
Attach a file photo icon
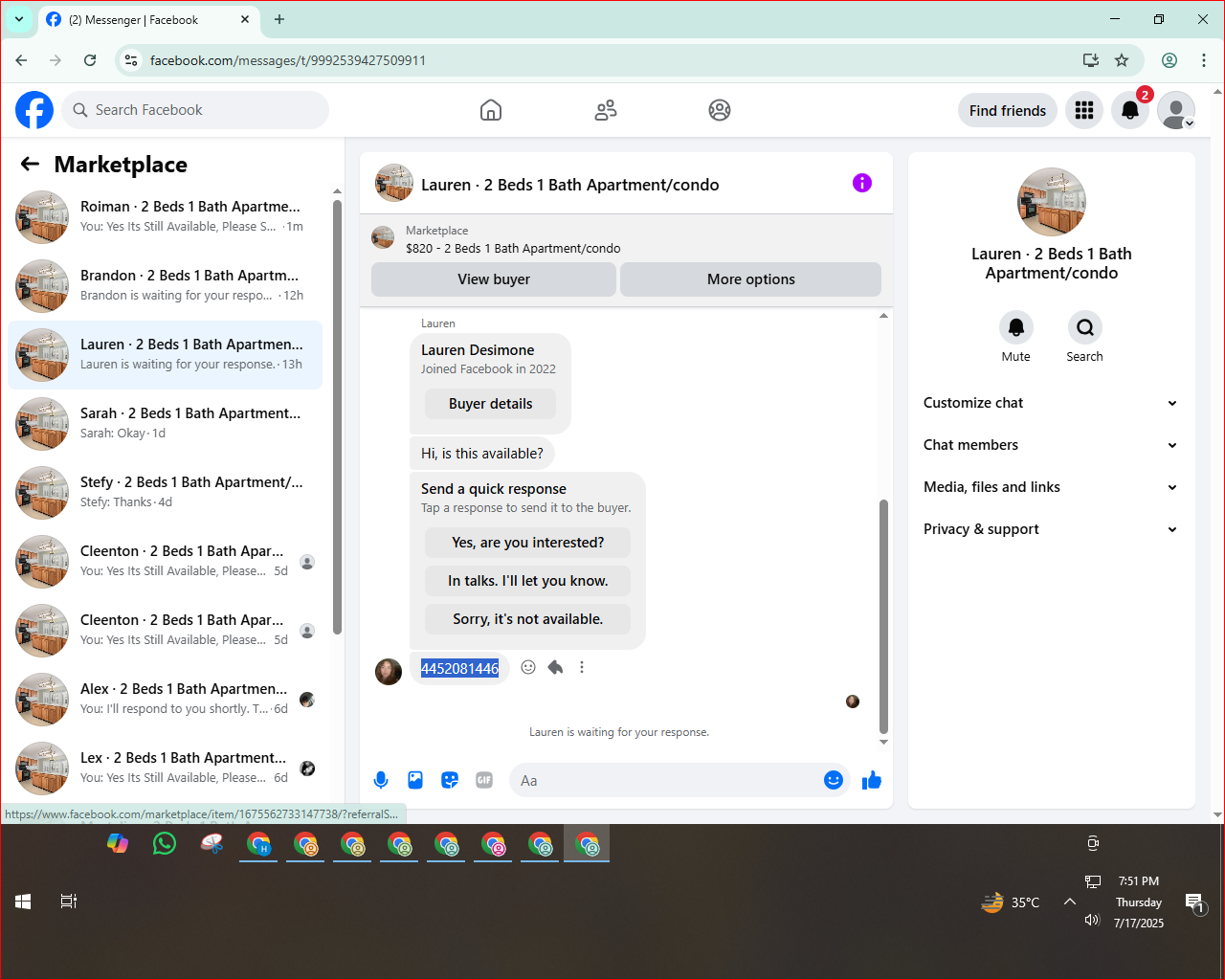click(x=415, y=780)
